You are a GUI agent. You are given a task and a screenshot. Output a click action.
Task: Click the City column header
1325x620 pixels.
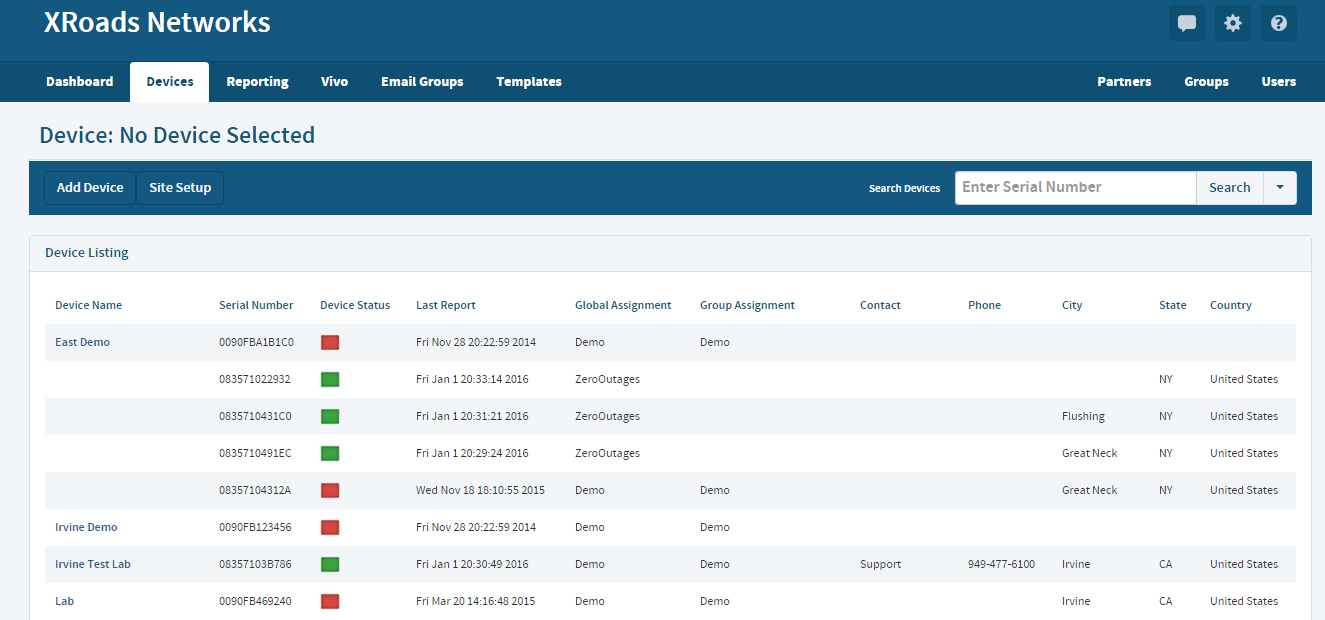[x=1072, y=305]
